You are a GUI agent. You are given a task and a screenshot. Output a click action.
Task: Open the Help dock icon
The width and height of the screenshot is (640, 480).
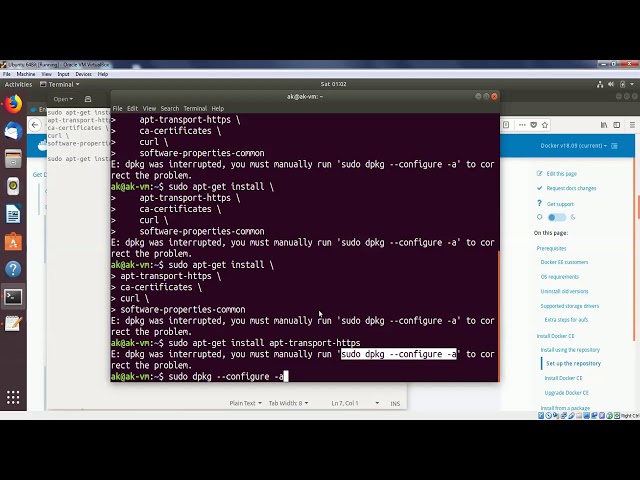(x=13, y=269)
